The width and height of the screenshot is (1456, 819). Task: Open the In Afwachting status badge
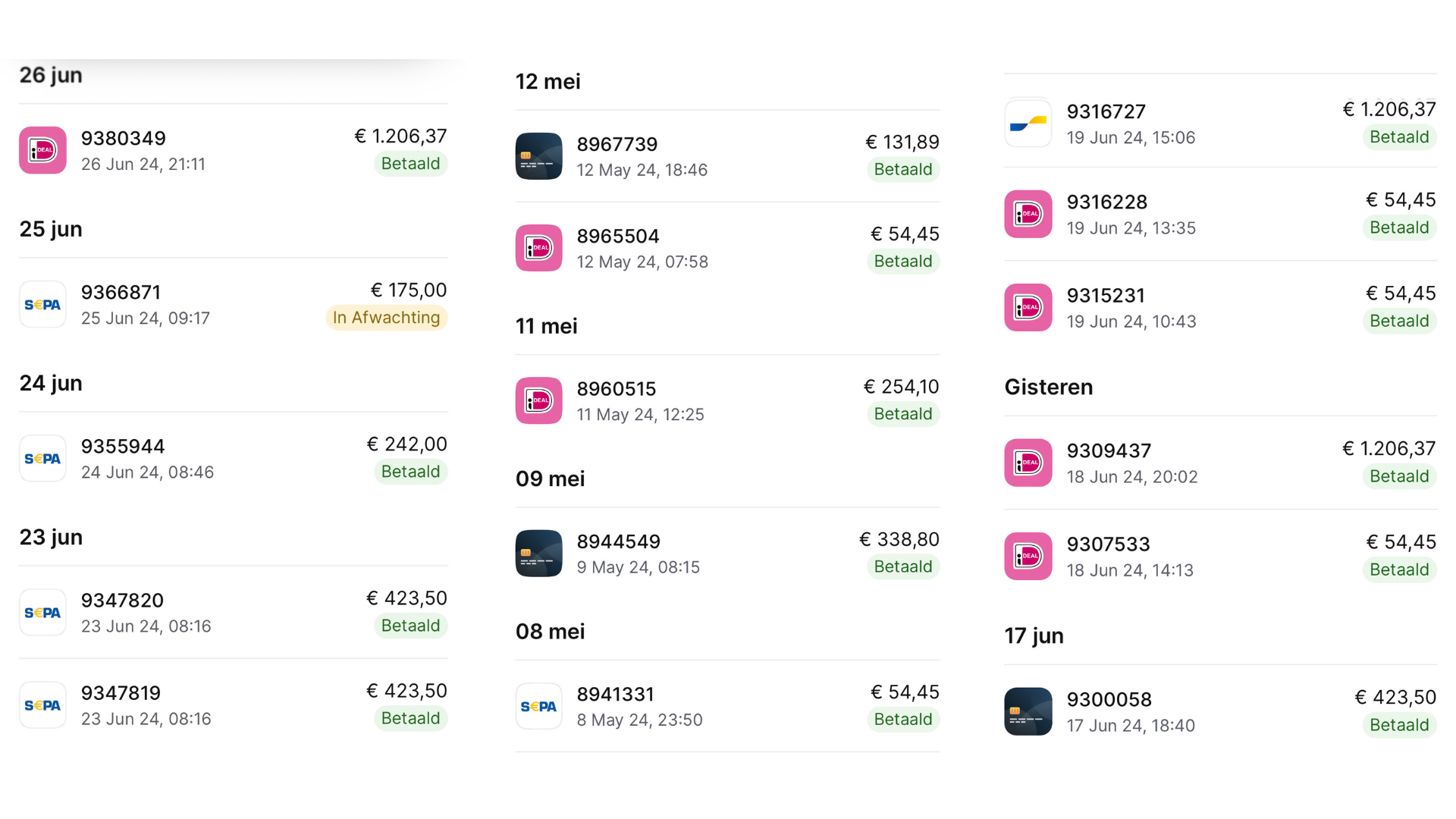tap(387, 318)
